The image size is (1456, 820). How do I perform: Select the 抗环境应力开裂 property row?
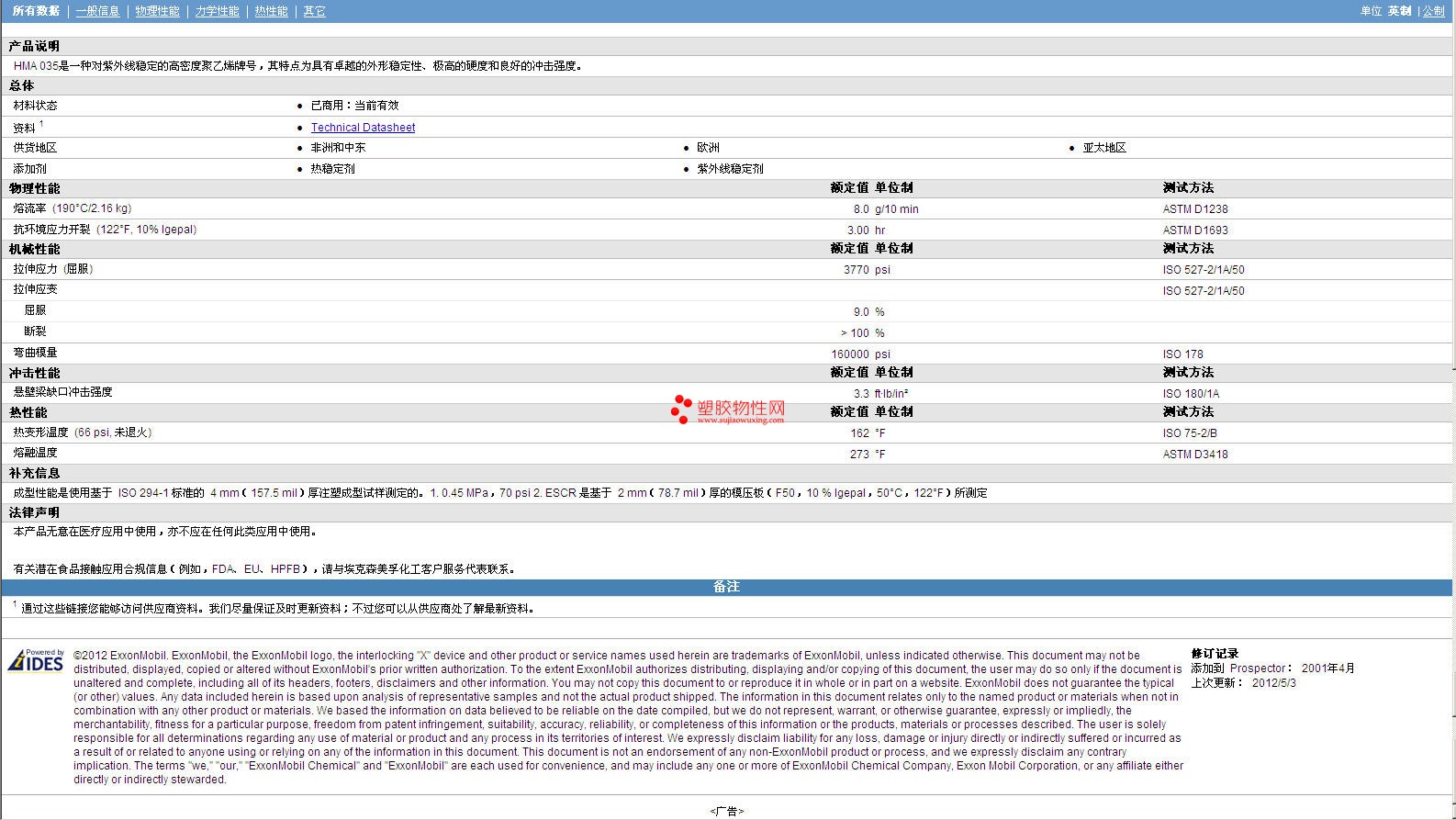727,230
